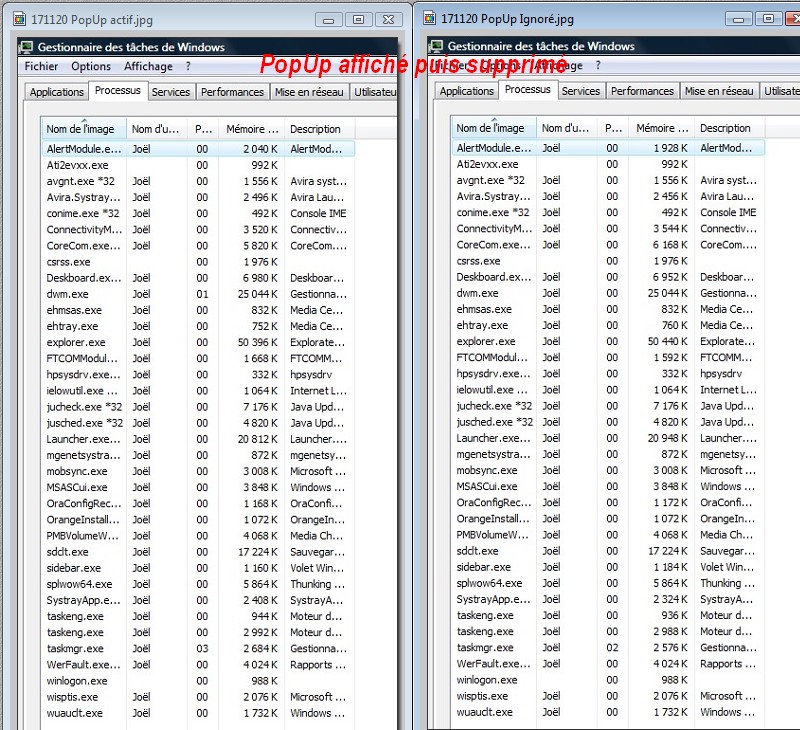Select Processus tab in left window

[118, 90]
